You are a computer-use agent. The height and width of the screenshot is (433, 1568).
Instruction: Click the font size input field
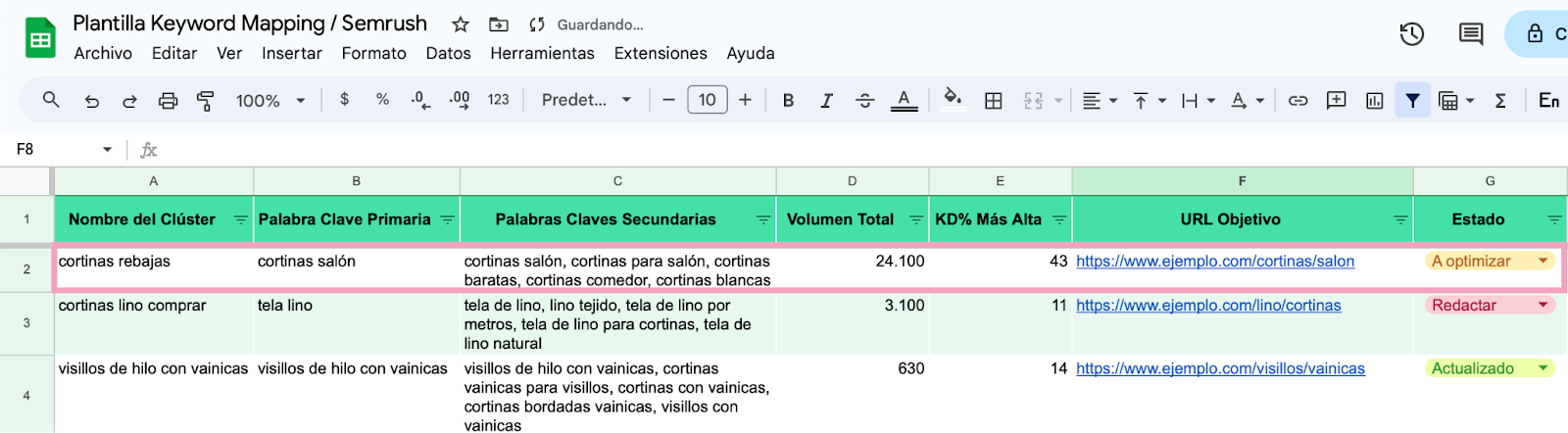pos(707,100)
